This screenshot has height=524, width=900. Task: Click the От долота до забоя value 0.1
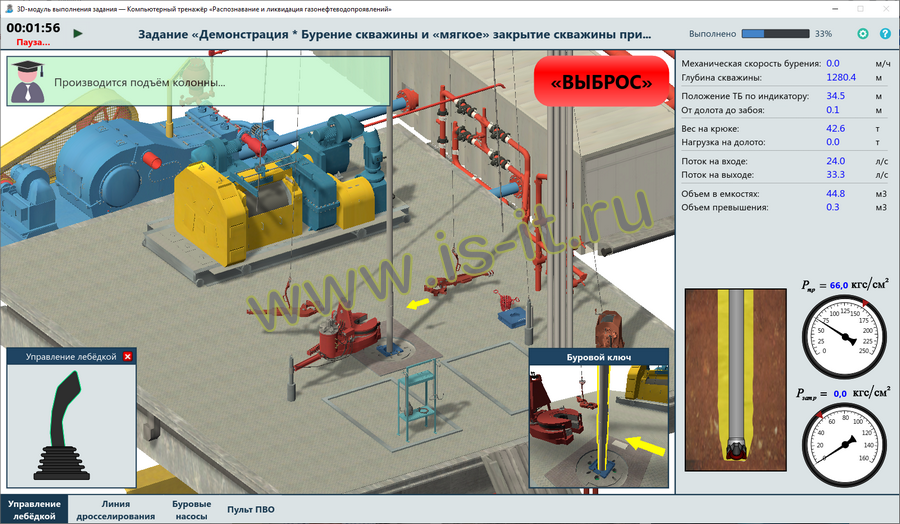click(832, 110)
